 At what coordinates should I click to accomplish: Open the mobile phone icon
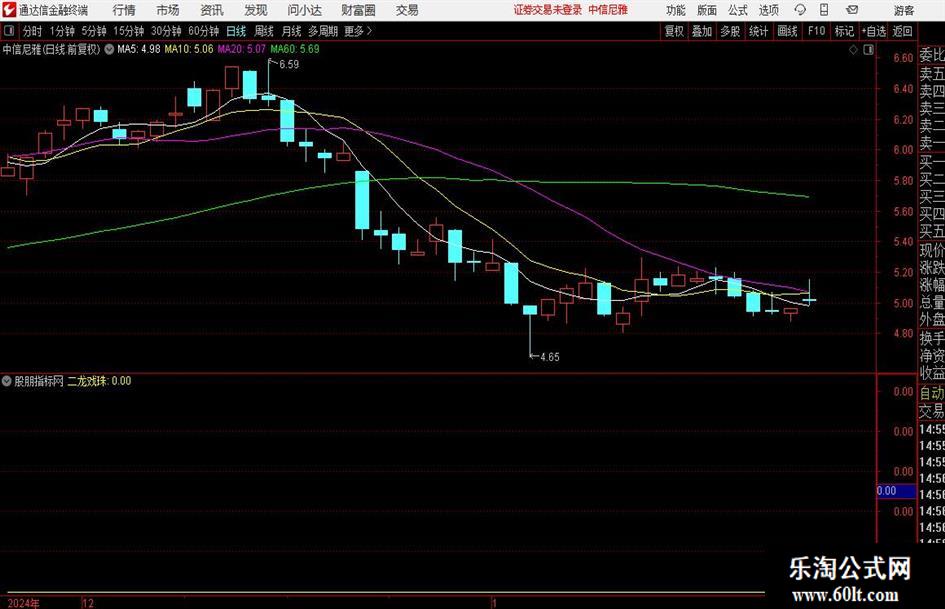coord(824,10)
